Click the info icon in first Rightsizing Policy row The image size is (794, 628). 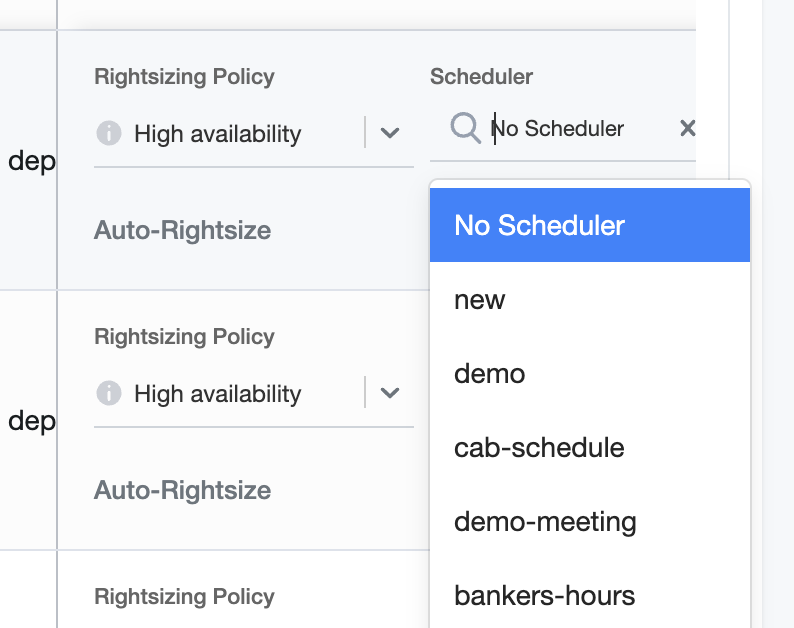pyautogui.click(x=108, y=133)
